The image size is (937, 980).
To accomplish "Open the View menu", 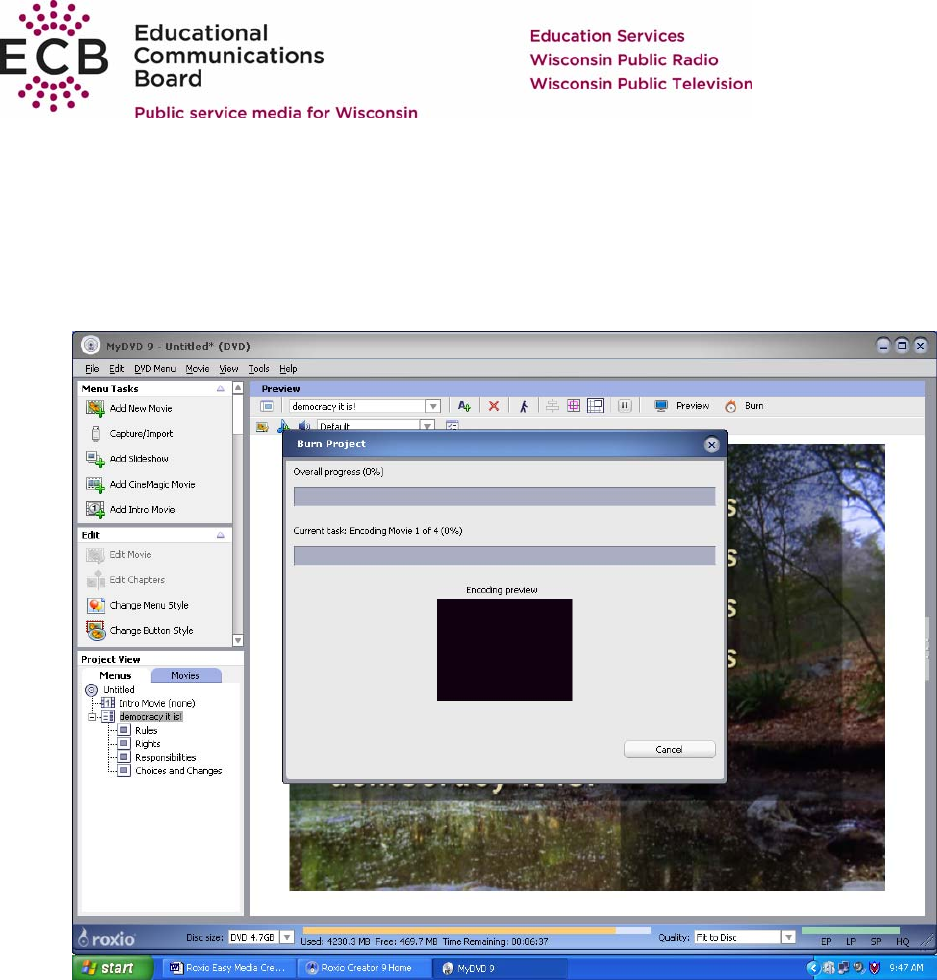I will [x=229, y=369].
